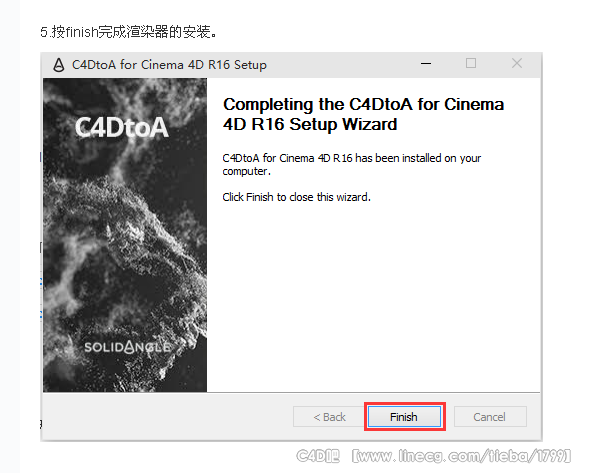Click 'Click Finish to close this wizard' text
The height and width of the screenshot is (473, 597).
coord(297,197)
